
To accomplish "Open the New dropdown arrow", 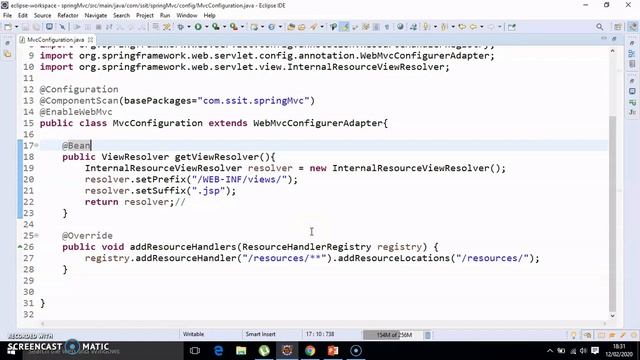I will coord(16,27).
